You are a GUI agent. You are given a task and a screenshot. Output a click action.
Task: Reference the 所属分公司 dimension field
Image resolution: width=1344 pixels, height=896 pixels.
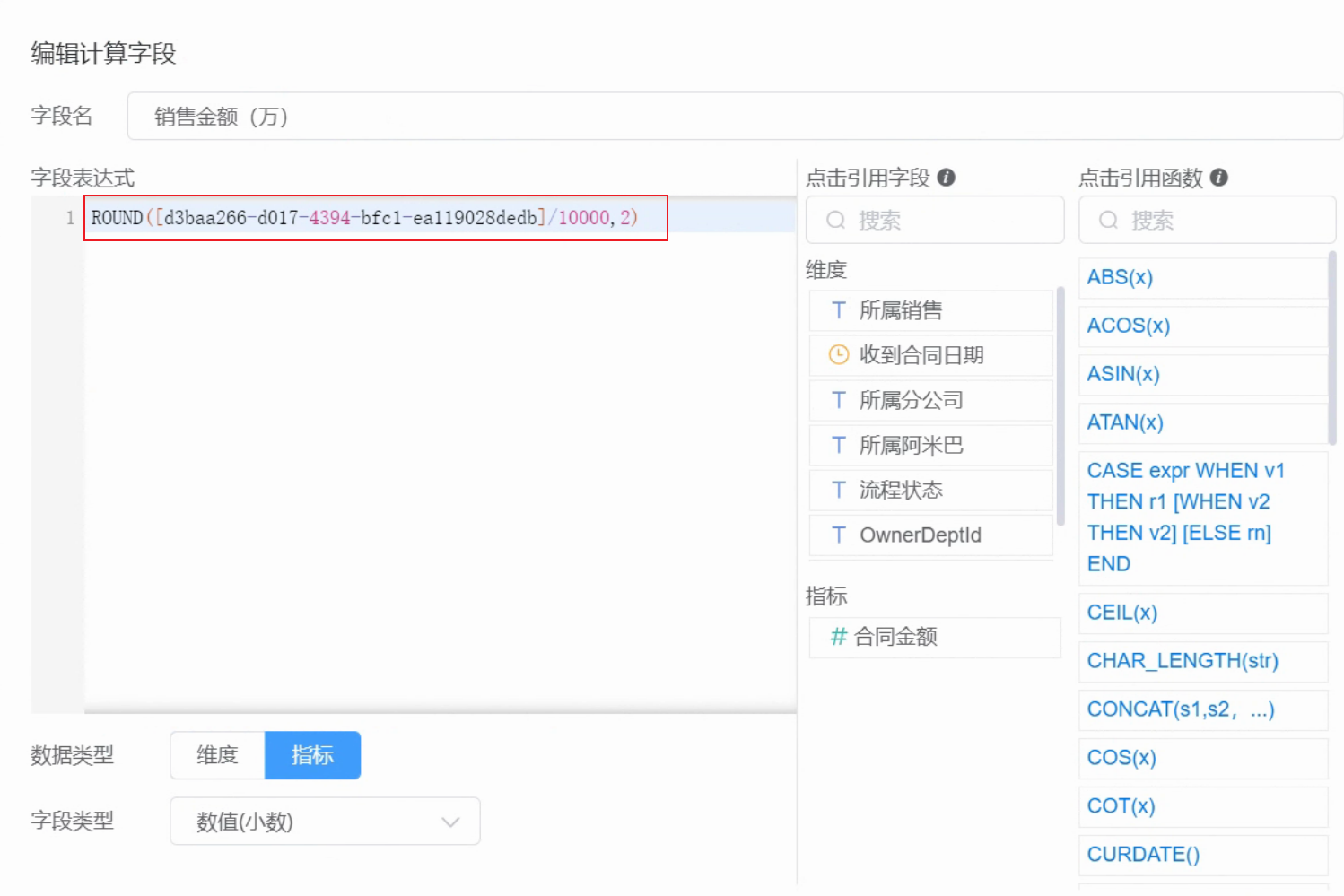coord(930,400)
